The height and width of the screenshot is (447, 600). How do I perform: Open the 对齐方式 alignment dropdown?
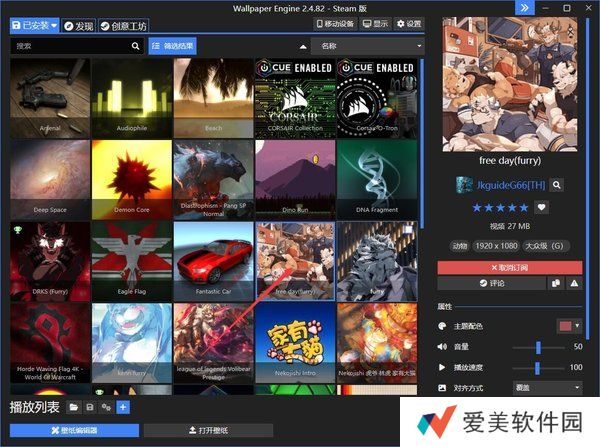coord(547,388)
